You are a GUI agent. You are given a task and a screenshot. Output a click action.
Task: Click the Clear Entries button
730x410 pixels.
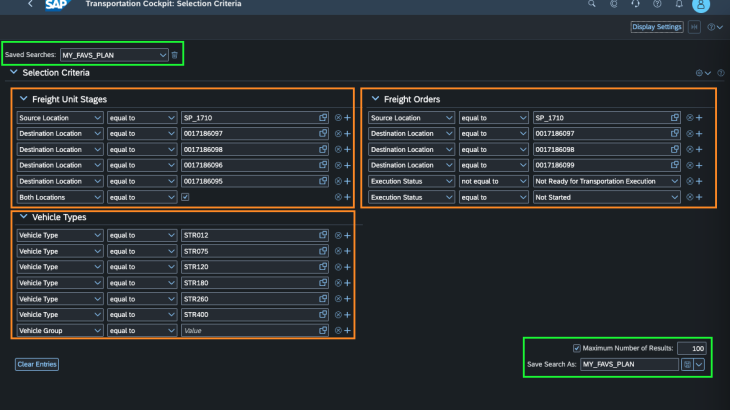coord(37,364)
